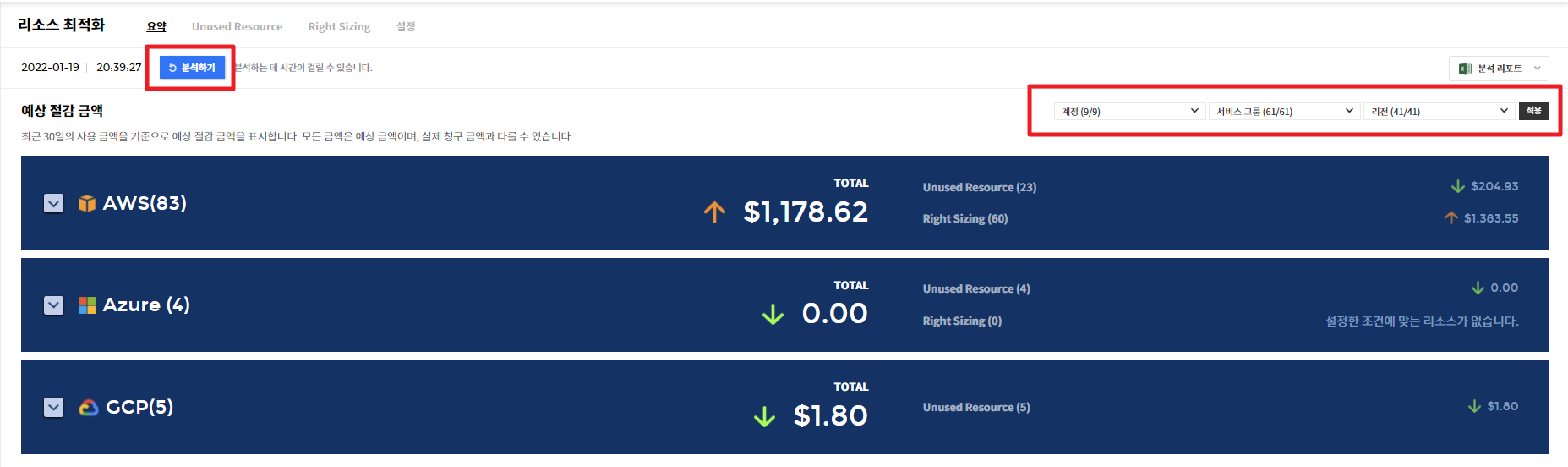This screenshot has width=1568, height=467.
Task: Collapse the GCP(5) section
Action: point(53,408)
